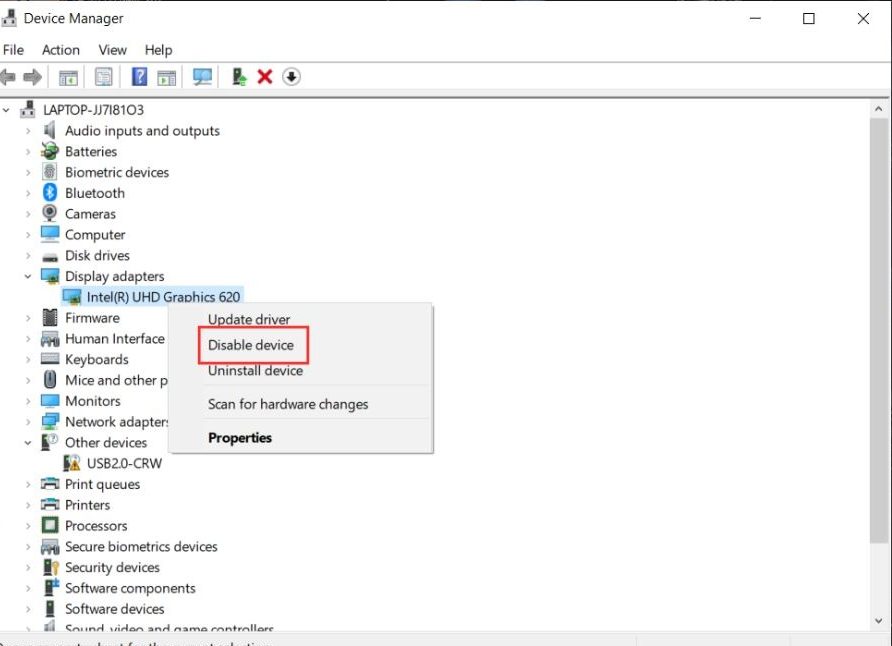Screen dimensions: 892x646
Task: Expand Audio inputs and outputs
Action: [x=28, y=131]
